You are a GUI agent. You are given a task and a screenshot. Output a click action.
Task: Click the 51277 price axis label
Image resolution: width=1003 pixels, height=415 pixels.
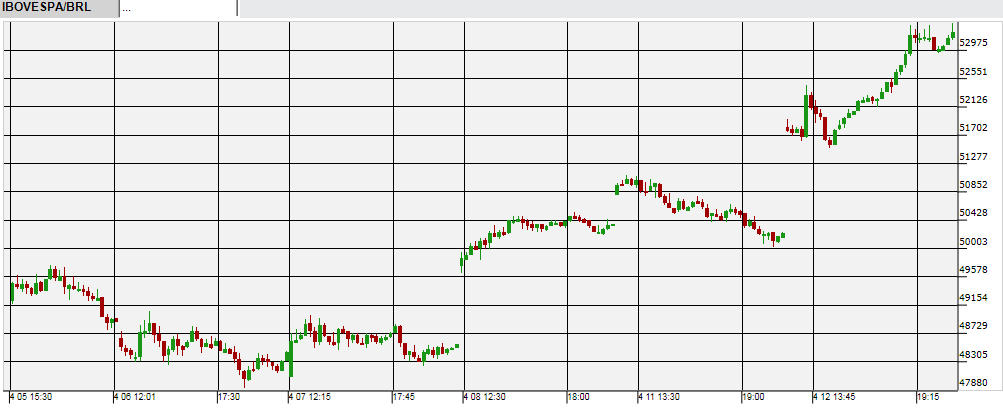tap(976, 157)
